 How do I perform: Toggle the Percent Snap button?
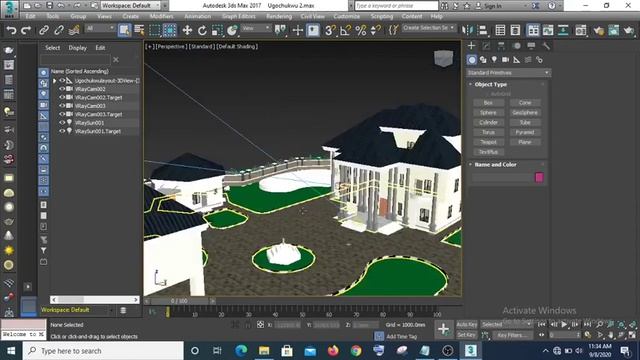pyautogui.click(x=360, y=30)
